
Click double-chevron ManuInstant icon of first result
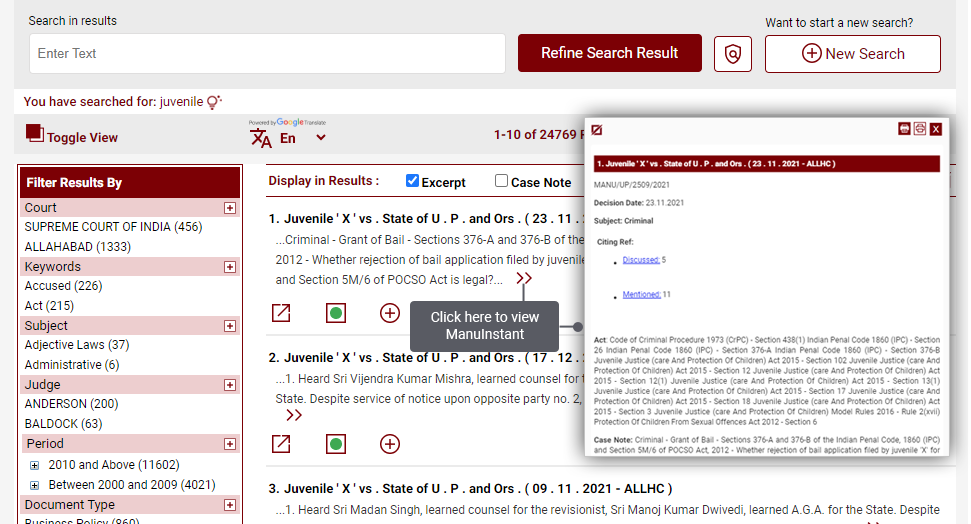(x=524, y=280)
